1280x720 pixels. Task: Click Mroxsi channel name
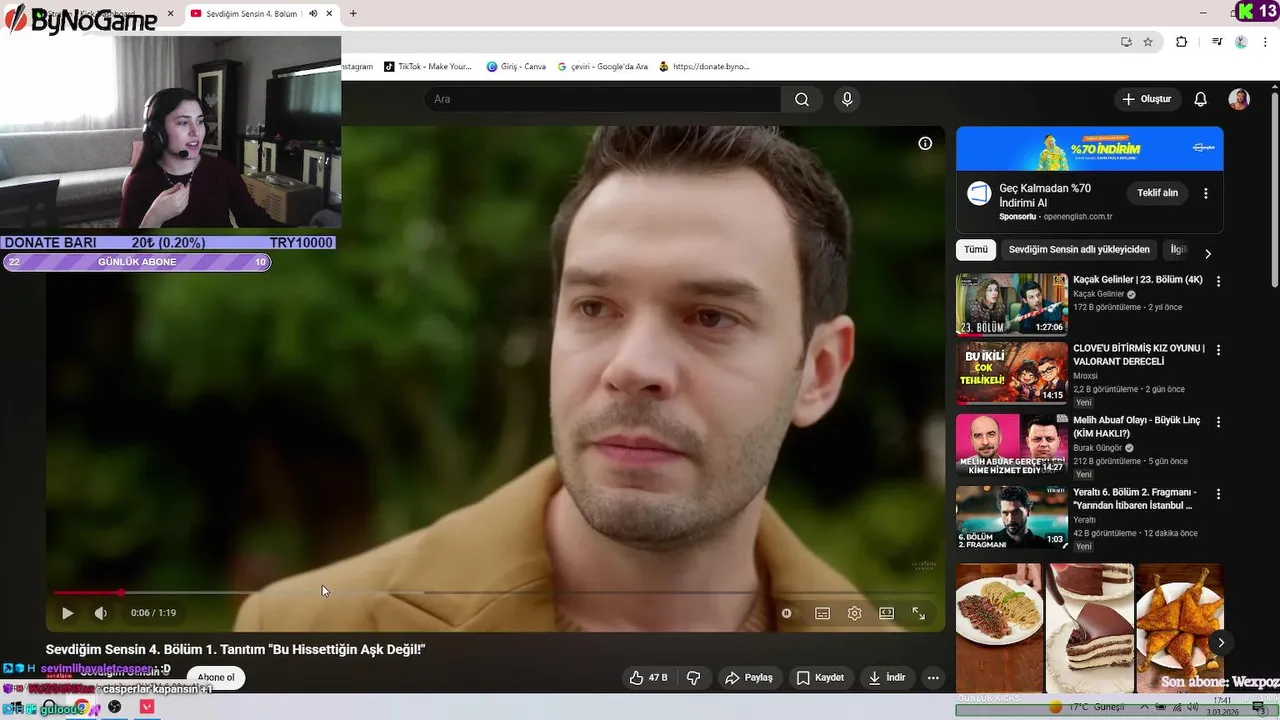click(x=1085, y=376)
